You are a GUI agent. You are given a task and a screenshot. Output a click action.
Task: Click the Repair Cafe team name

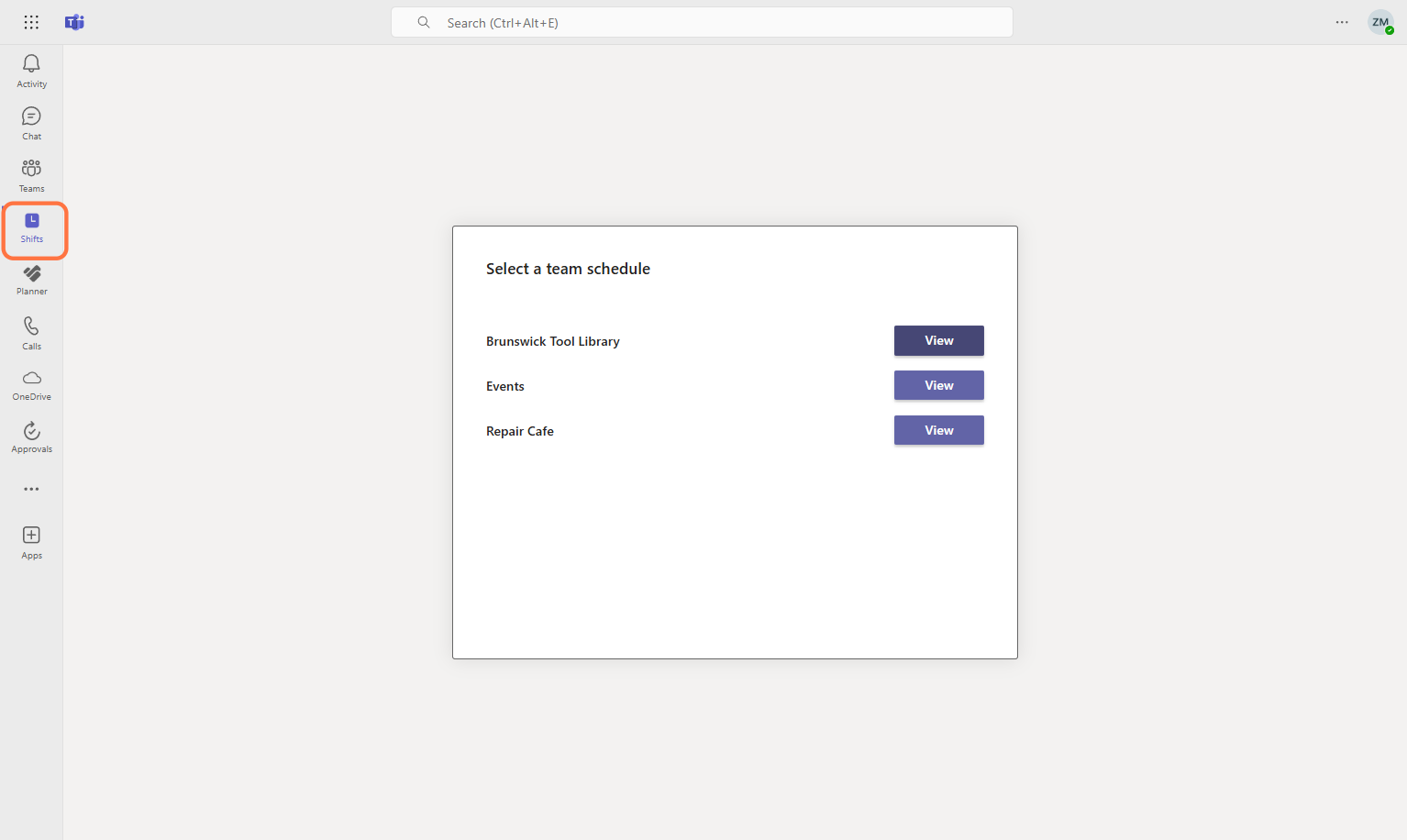[520, 431]
